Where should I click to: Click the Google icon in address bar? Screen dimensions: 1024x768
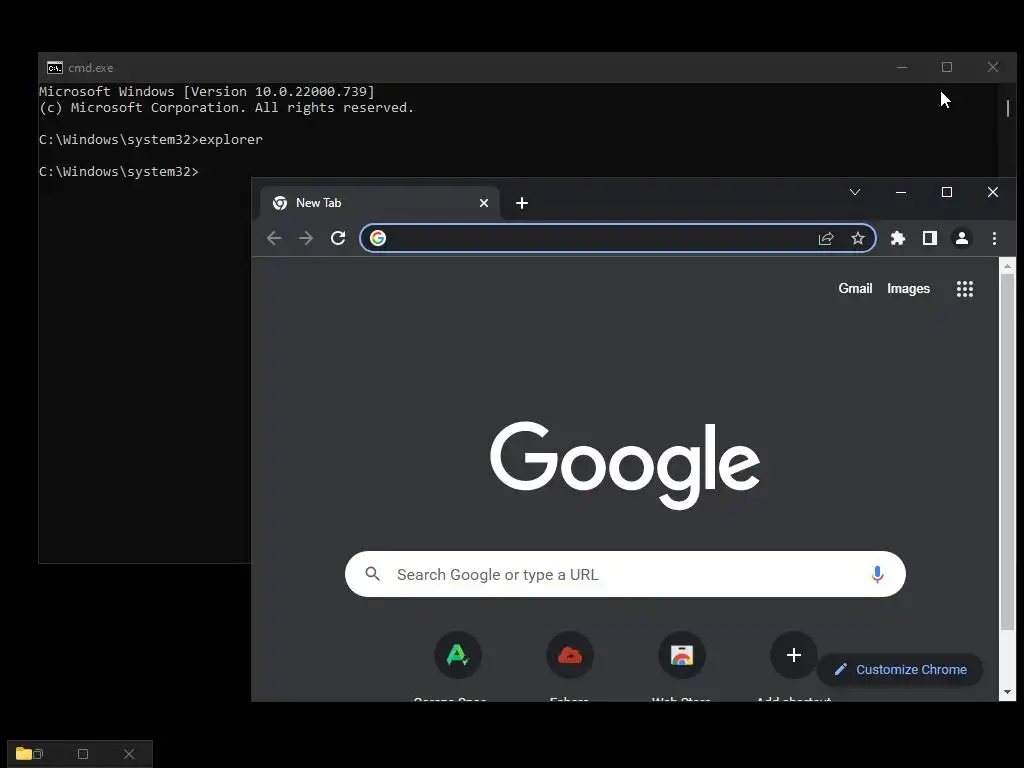tap(377, 238)
